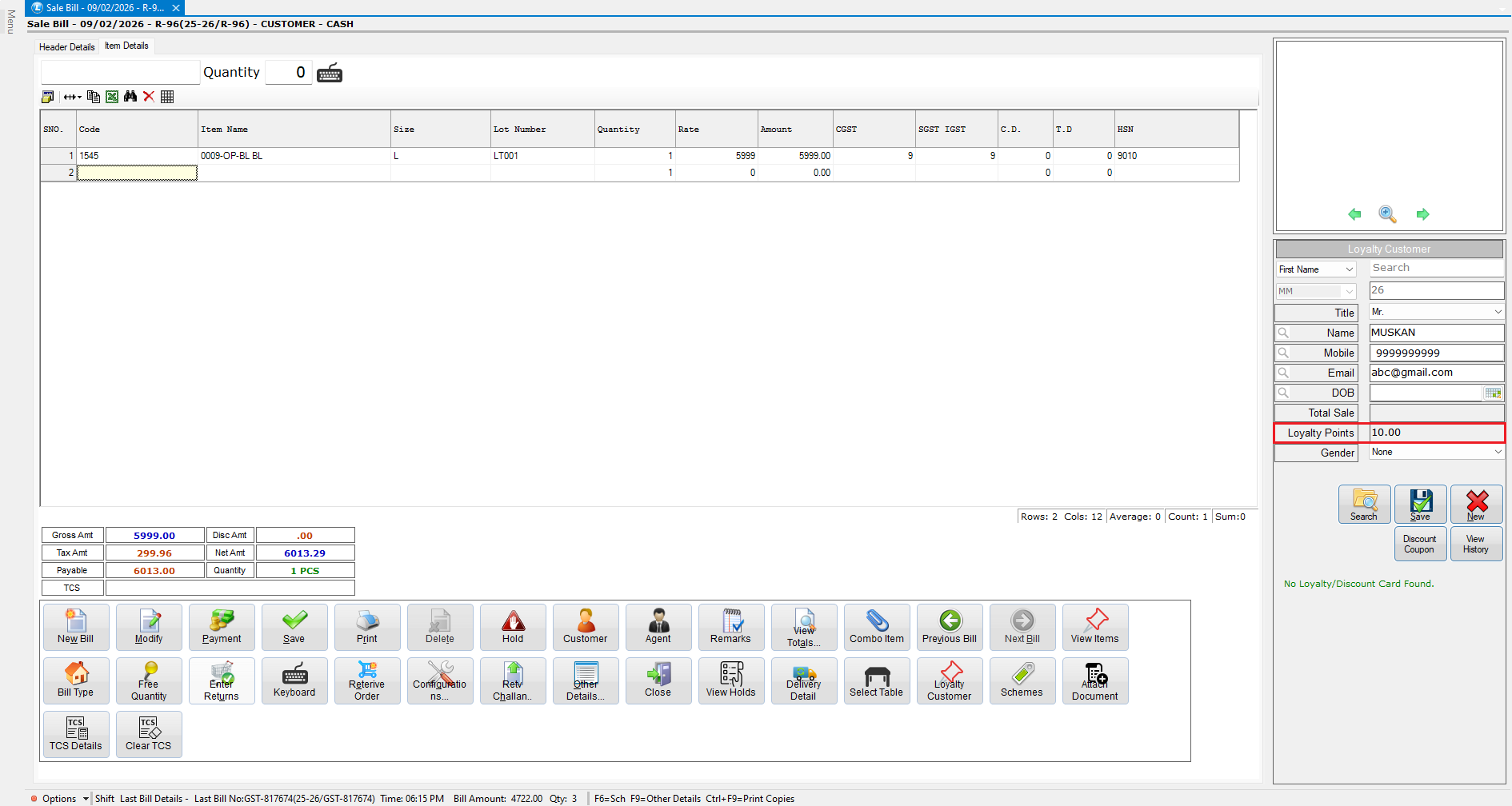Click the binoculars find icon in grid toolbar

pyautogui.click(x=130, y=97)
